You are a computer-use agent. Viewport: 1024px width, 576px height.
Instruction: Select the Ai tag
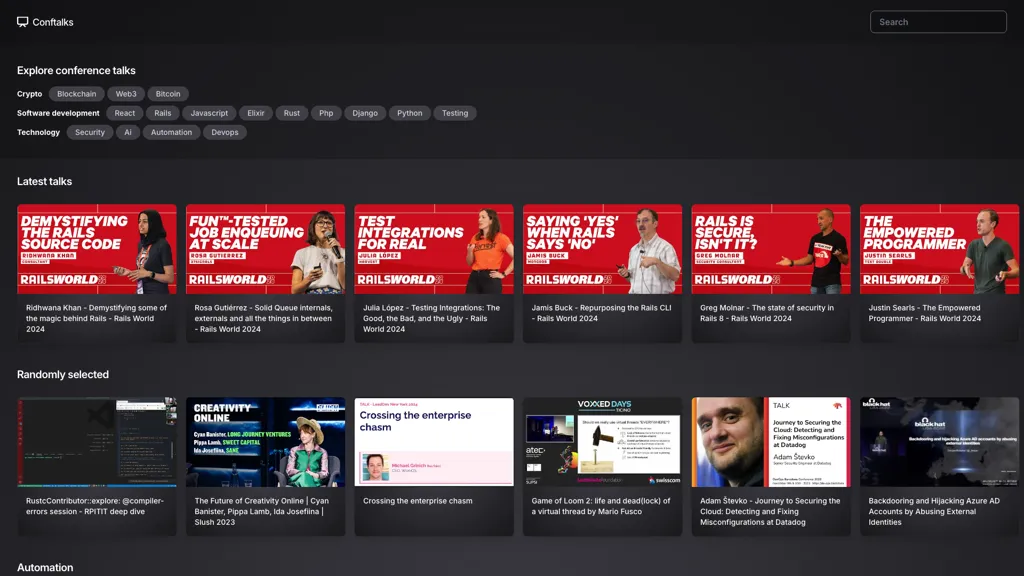128,132
